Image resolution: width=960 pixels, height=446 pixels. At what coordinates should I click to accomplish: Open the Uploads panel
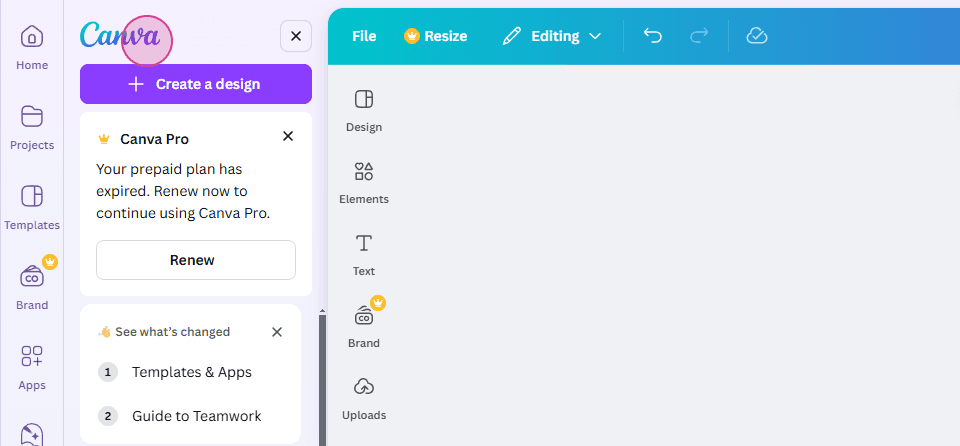click(364, 399)
